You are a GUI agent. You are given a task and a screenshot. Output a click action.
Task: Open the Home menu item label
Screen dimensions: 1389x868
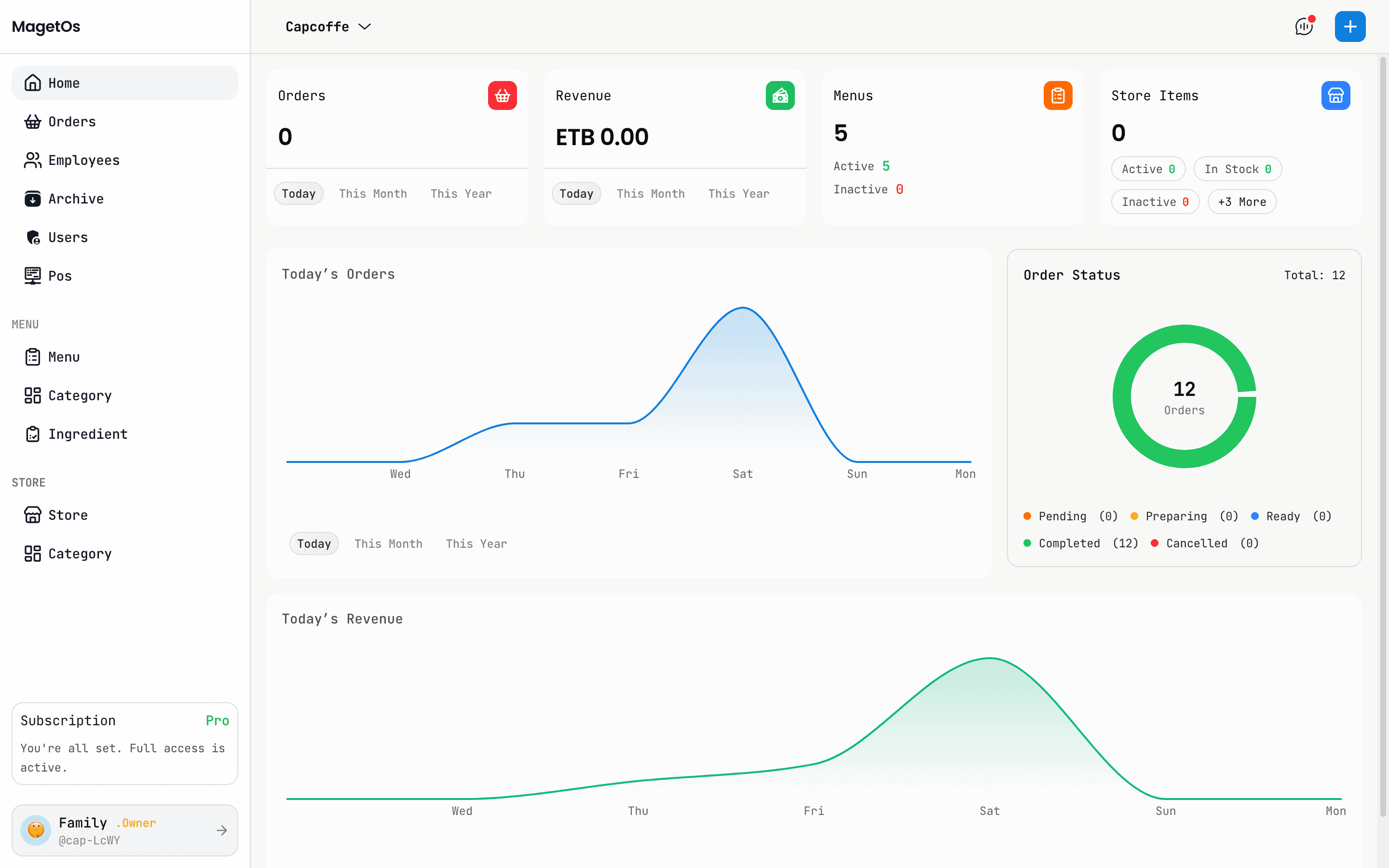coord(64,82)
